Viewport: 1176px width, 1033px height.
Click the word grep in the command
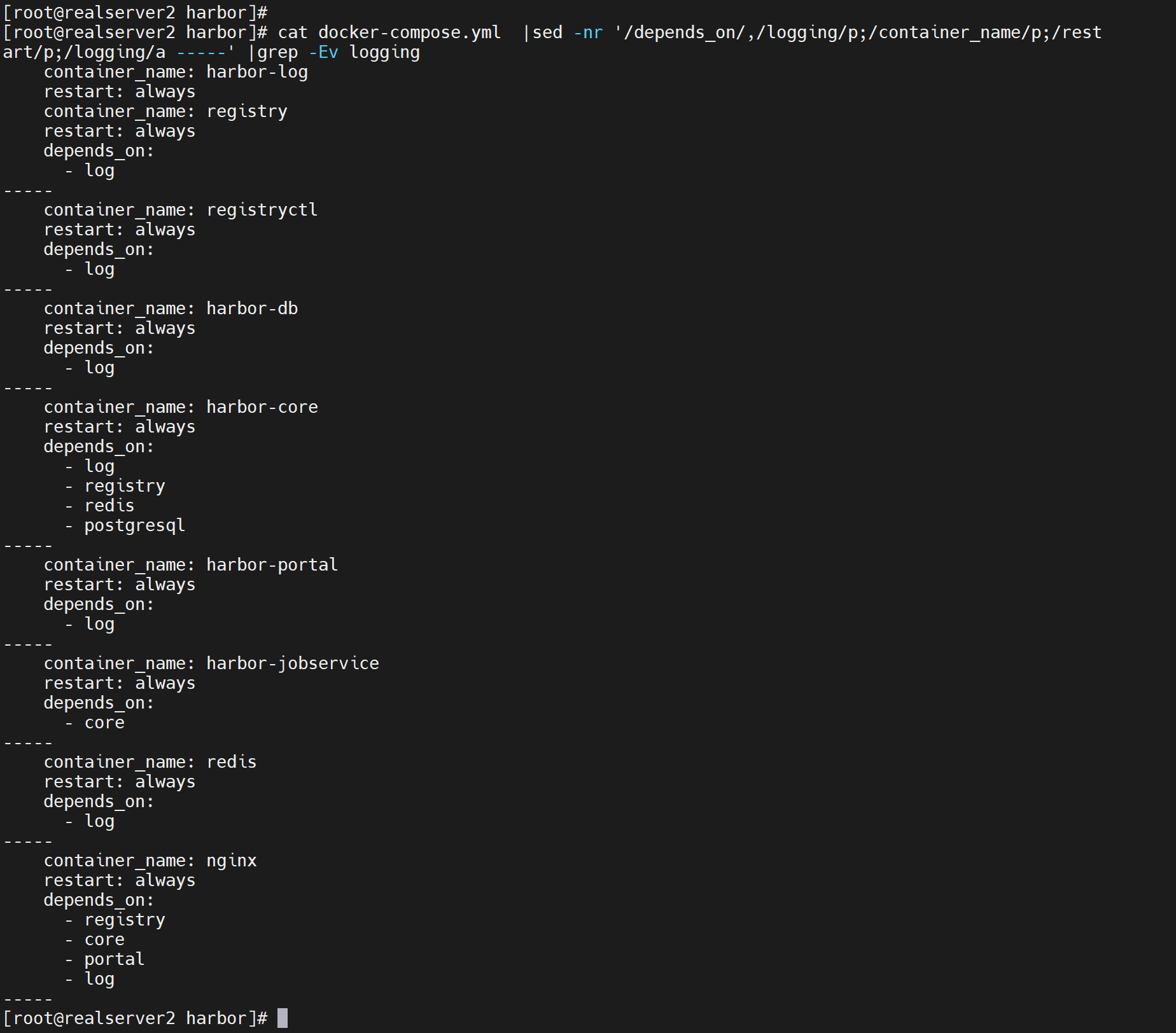[277, 52]
